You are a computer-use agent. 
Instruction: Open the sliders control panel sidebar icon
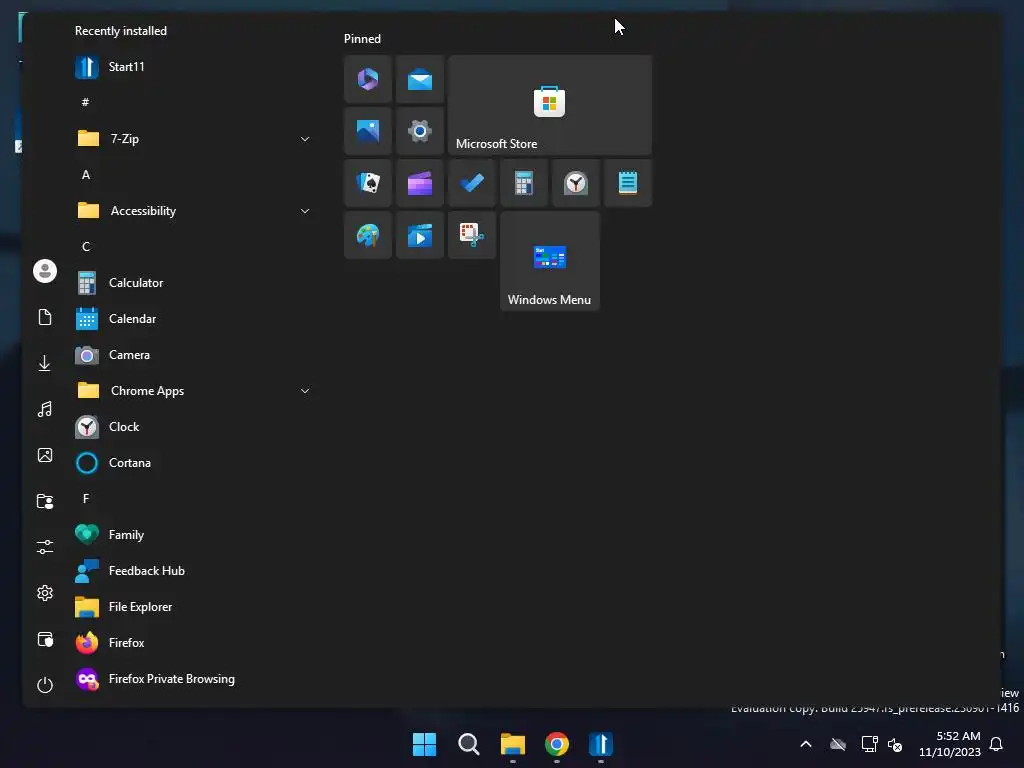click(45, 547)
